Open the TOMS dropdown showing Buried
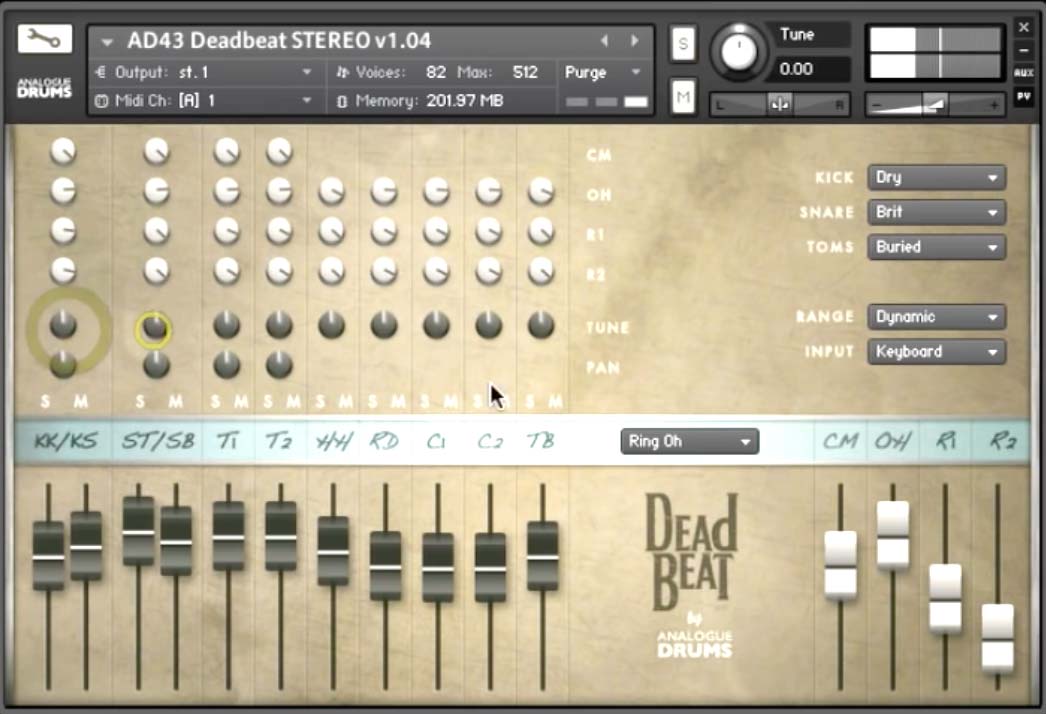This screenshot has height=714, width=1046. click(x=936, y=247)
